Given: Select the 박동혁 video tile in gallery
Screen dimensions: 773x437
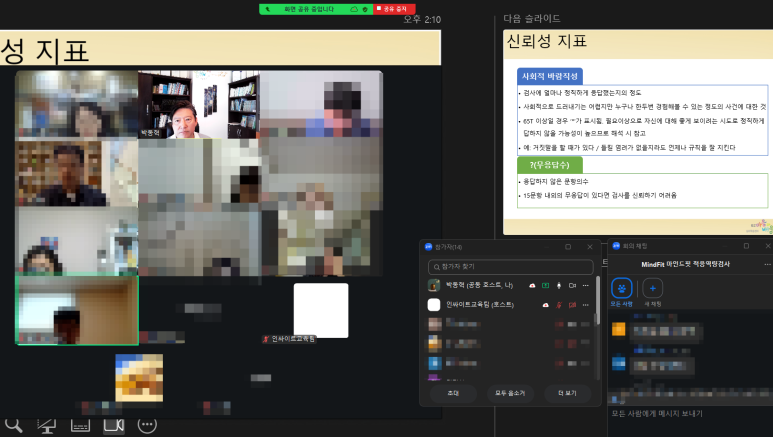Looking at the screenshot, I should tap(199, 104).
